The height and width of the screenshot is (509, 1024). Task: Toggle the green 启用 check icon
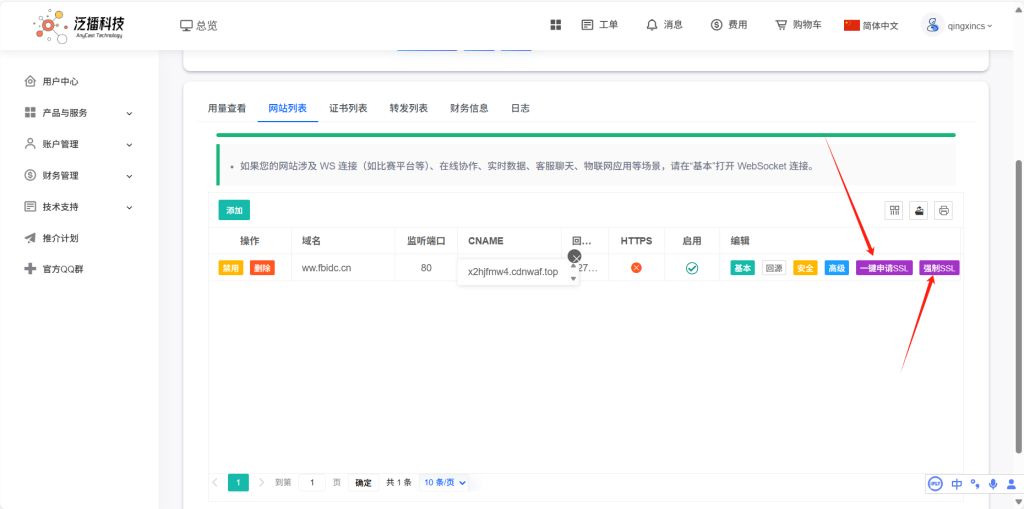point(692,268)
